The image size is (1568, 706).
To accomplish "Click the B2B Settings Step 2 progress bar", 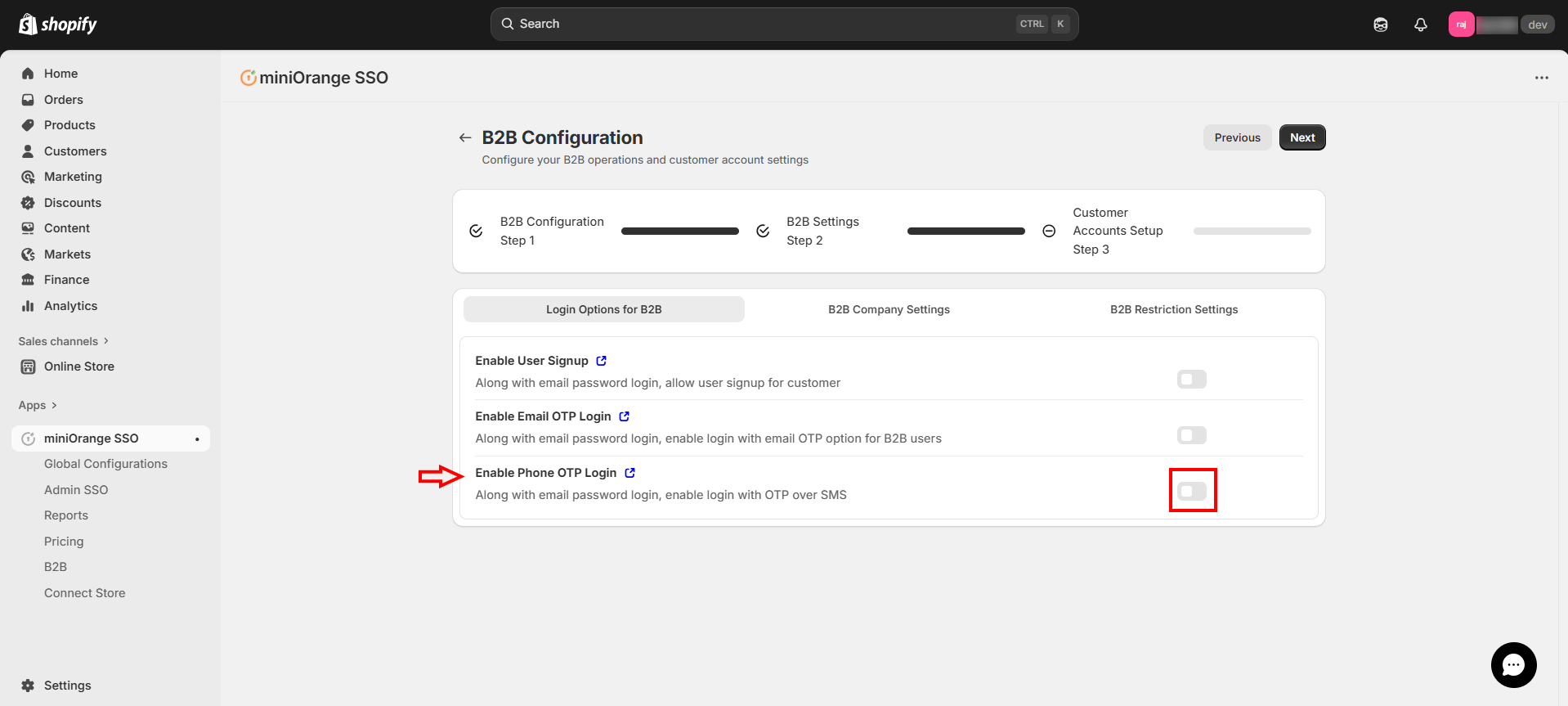I will 966,232.
